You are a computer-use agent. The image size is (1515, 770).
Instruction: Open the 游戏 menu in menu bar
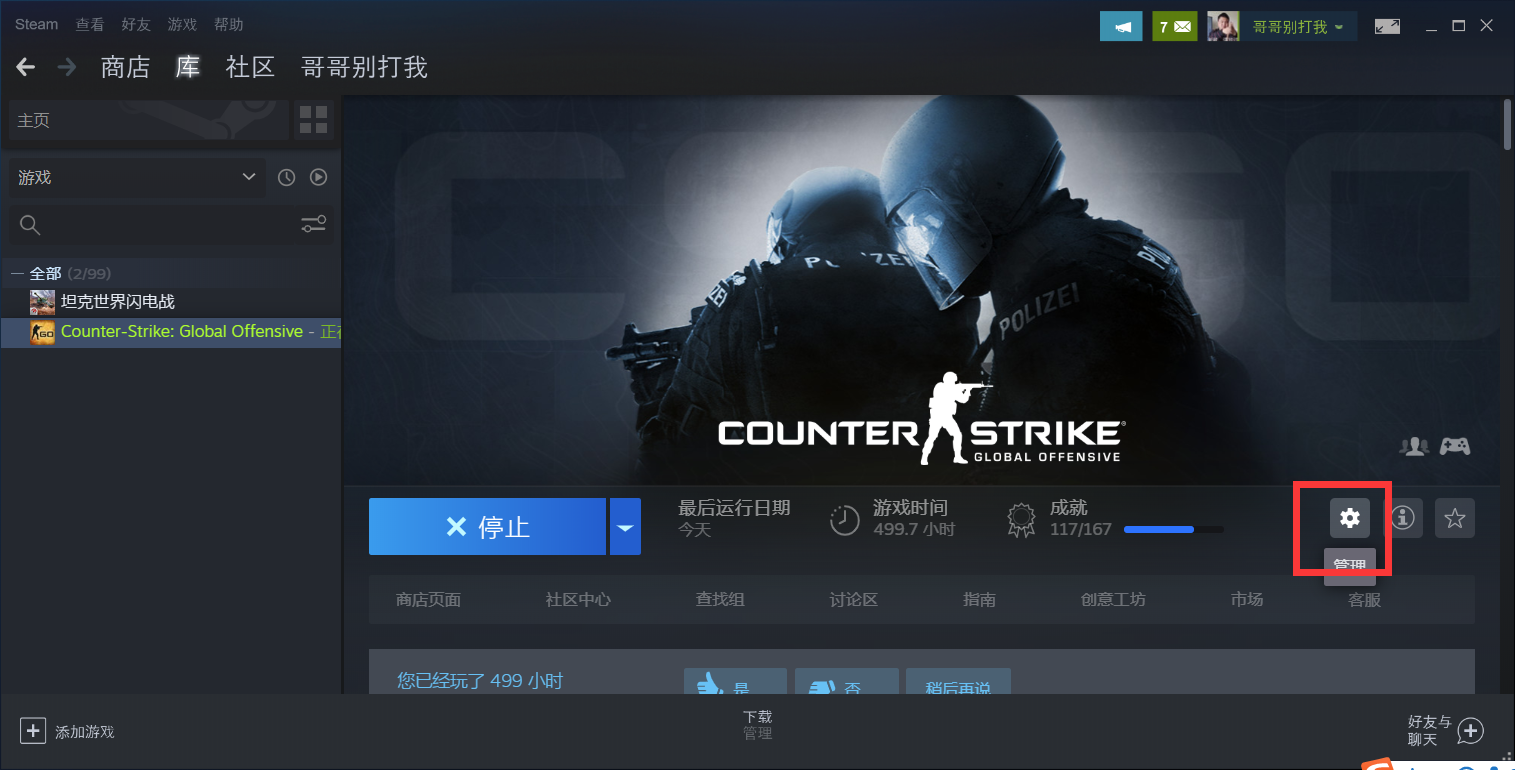pos(182,24)
